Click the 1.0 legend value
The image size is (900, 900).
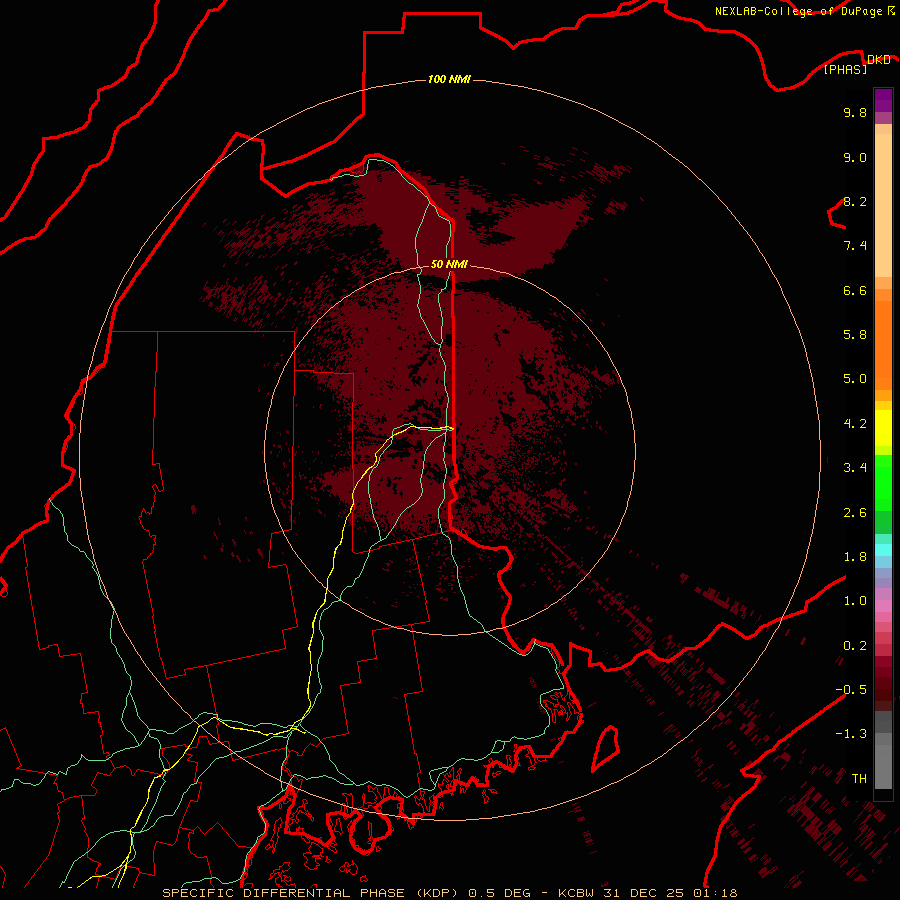click(855, 601)
